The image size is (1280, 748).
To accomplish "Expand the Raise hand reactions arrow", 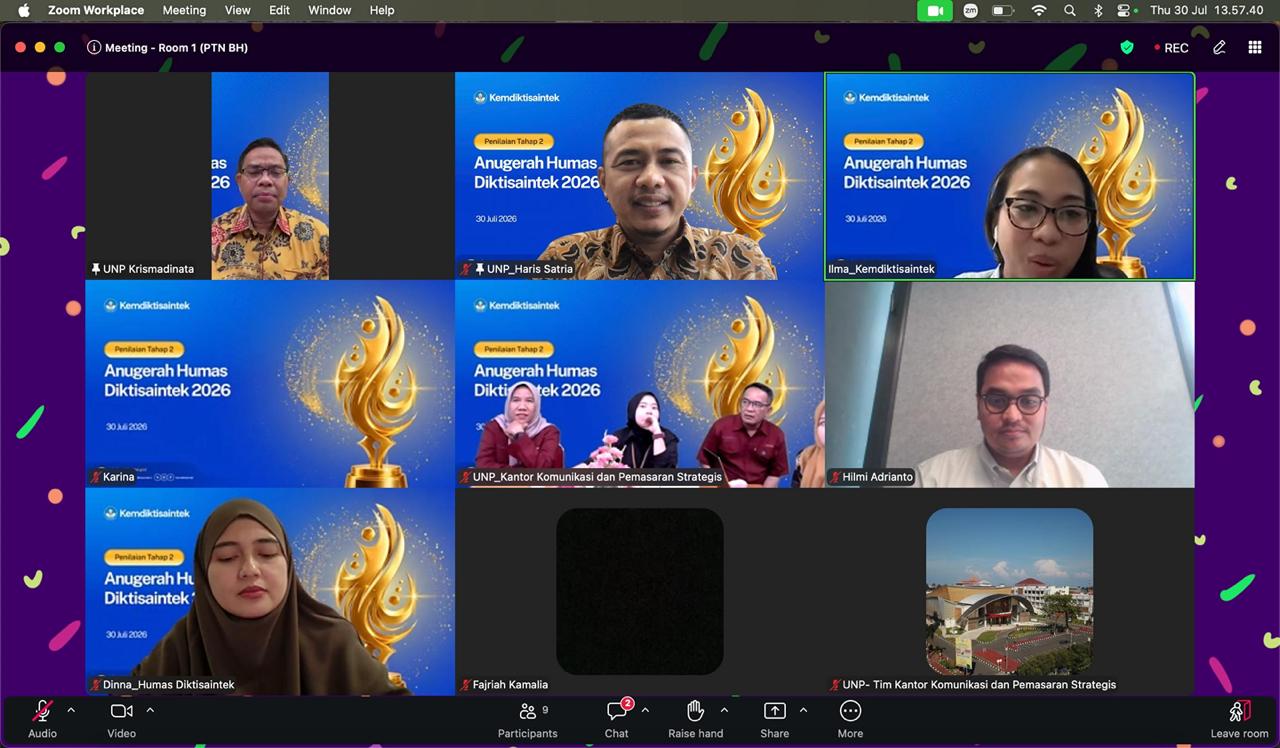I will tap(724, 711).
